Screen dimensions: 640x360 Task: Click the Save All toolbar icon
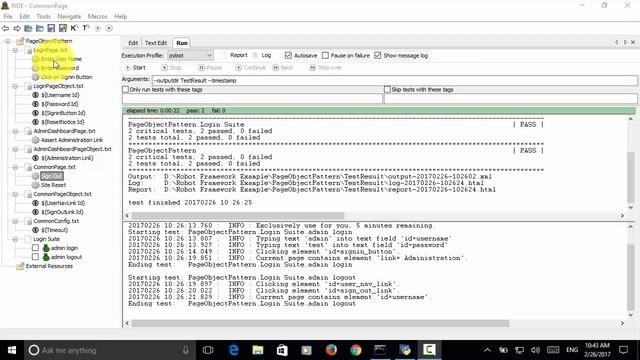pyautogui.click(x=63, y=28)
